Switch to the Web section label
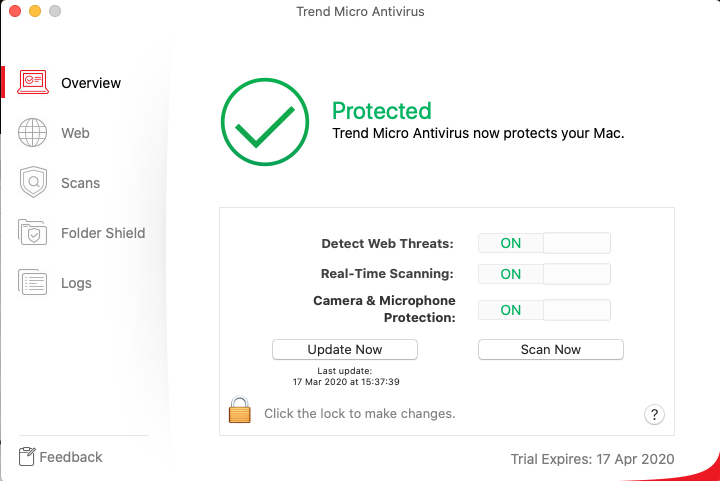This screenshot has width=720, height=481. pos(75,133)
